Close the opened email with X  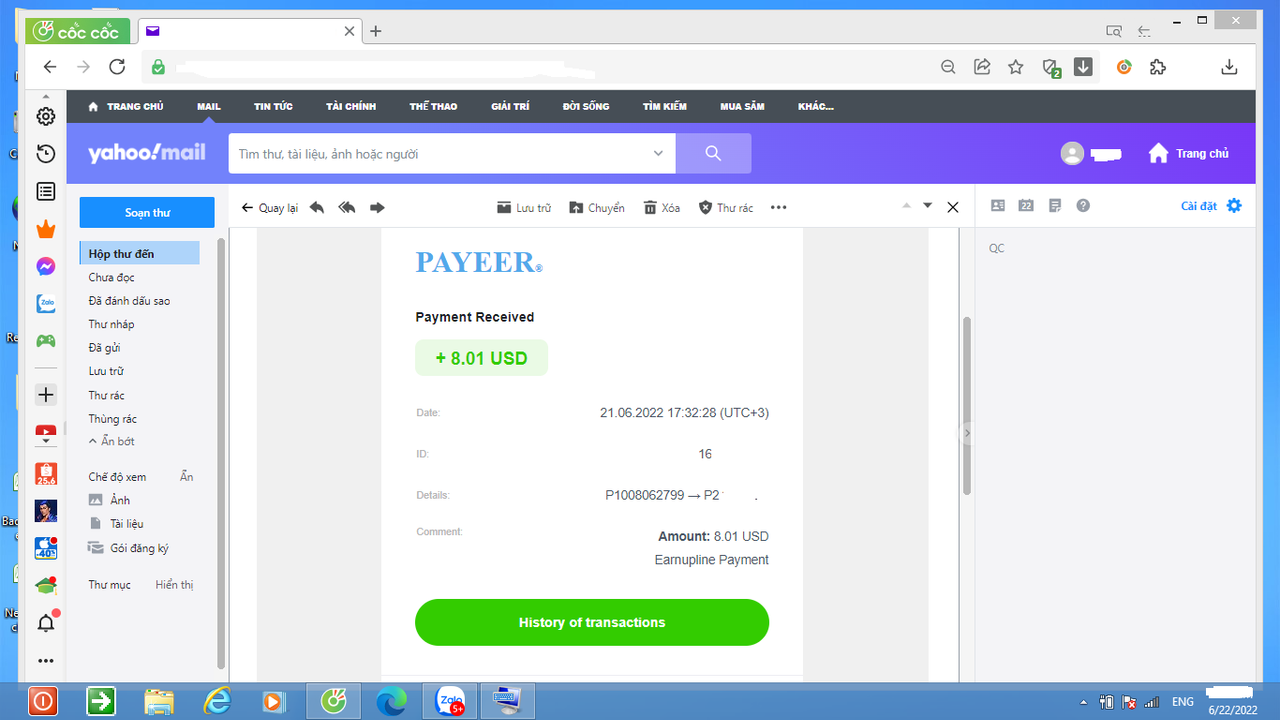(953, 207)
